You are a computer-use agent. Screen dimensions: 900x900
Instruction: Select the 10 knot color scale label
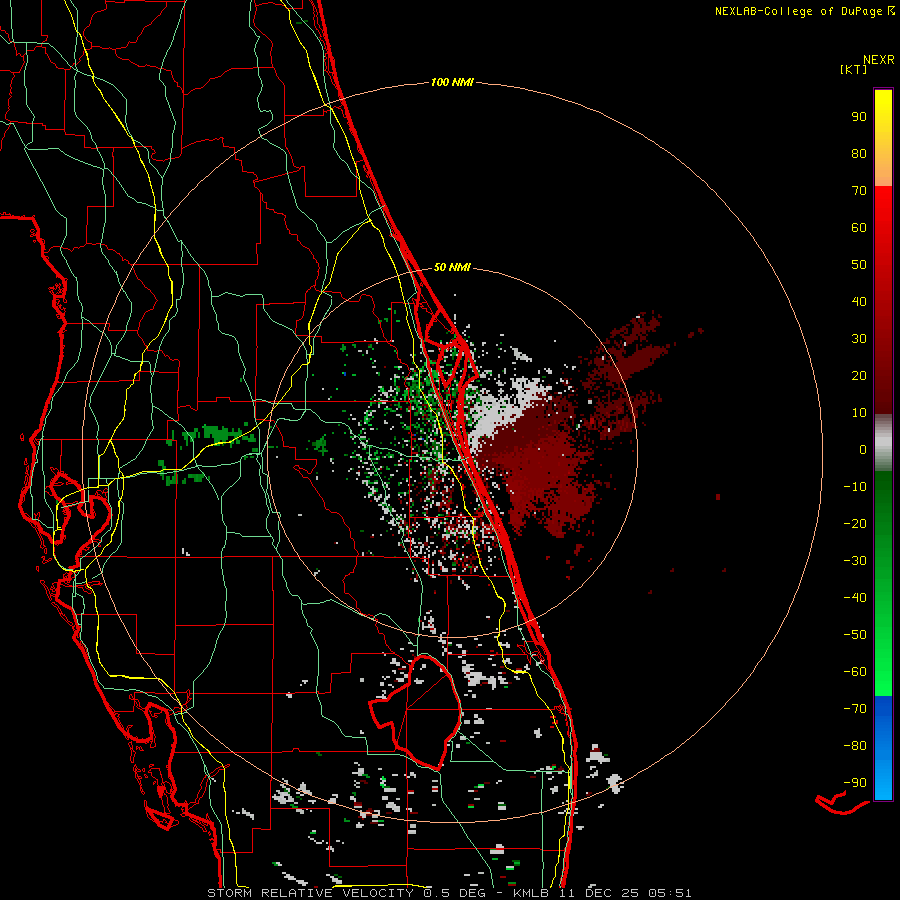pyautogui.click(x=859, y=413)
